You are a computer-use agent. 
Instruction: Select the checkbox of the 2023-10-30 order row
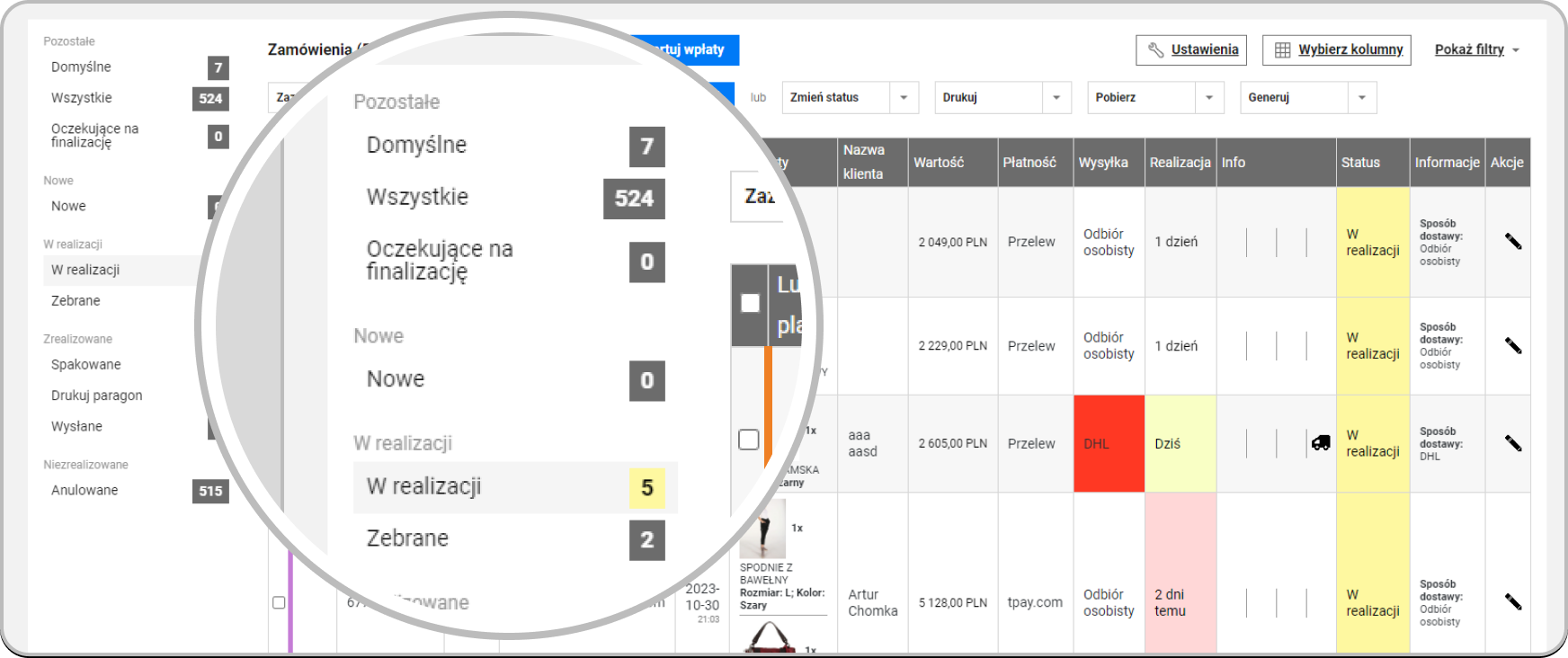[279, 602]
